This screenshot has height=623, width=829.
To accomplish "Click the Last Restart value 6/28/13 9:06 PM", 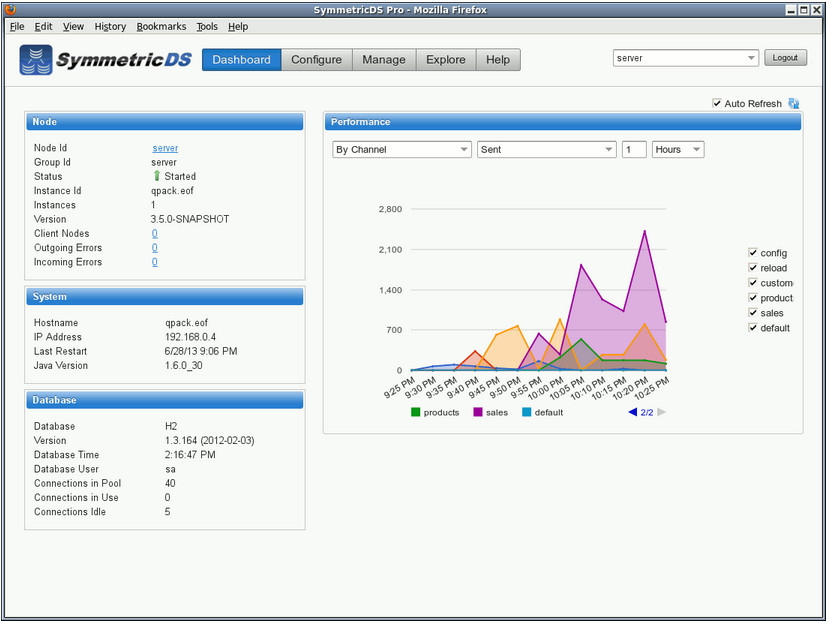I will pos(201,351).
